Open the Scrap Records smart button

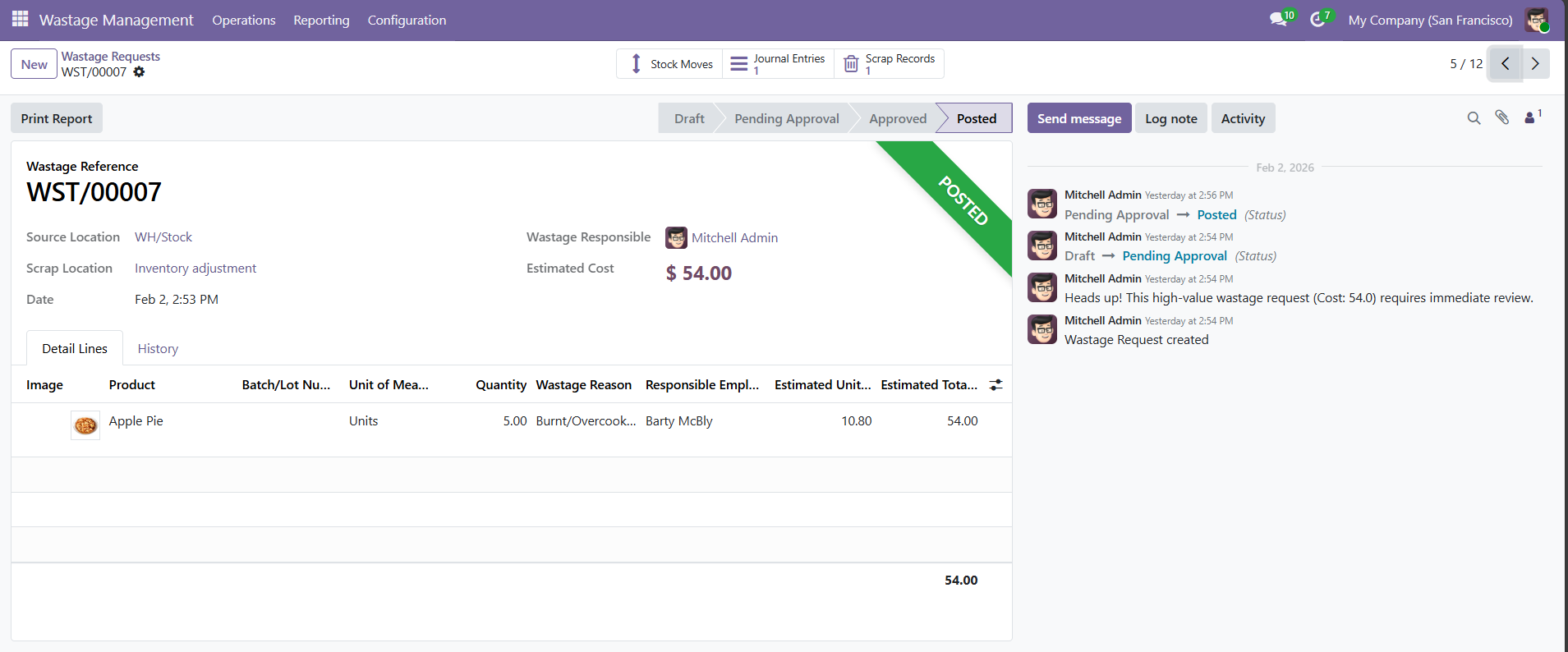(890, 64)
